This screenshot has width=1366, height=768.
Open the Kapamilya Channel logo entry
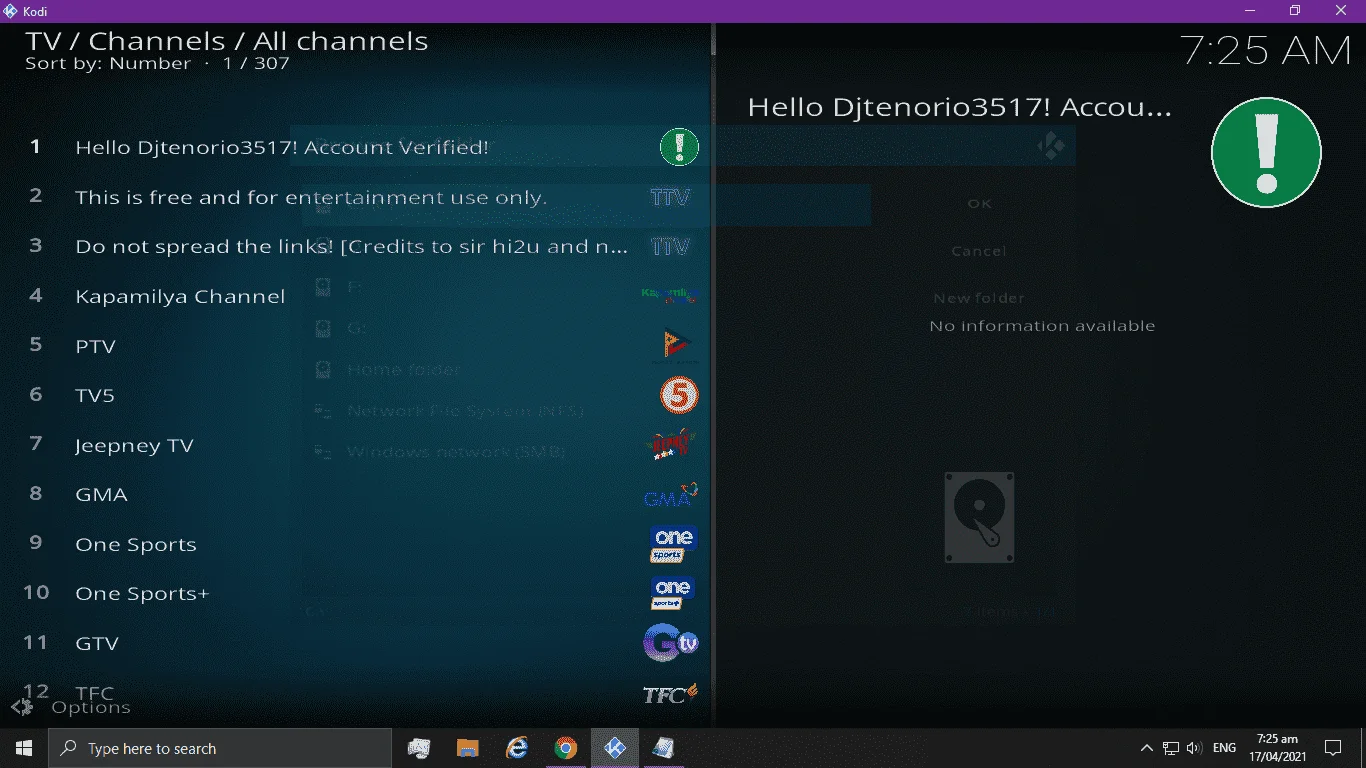click(669, 295)
